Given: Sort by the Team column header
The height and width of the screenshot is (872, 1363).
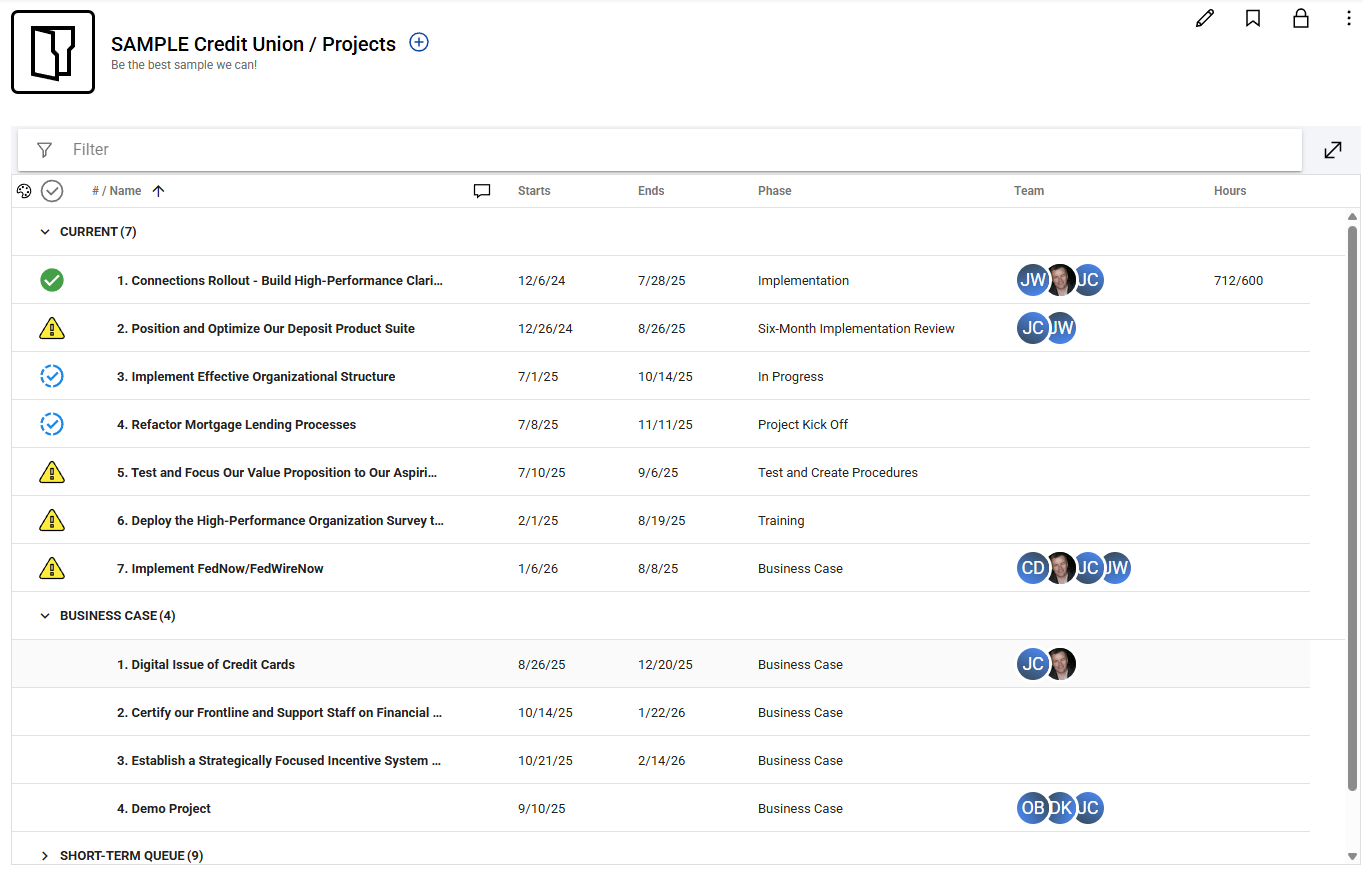Looking at the screenshot, I should 1029,191.
